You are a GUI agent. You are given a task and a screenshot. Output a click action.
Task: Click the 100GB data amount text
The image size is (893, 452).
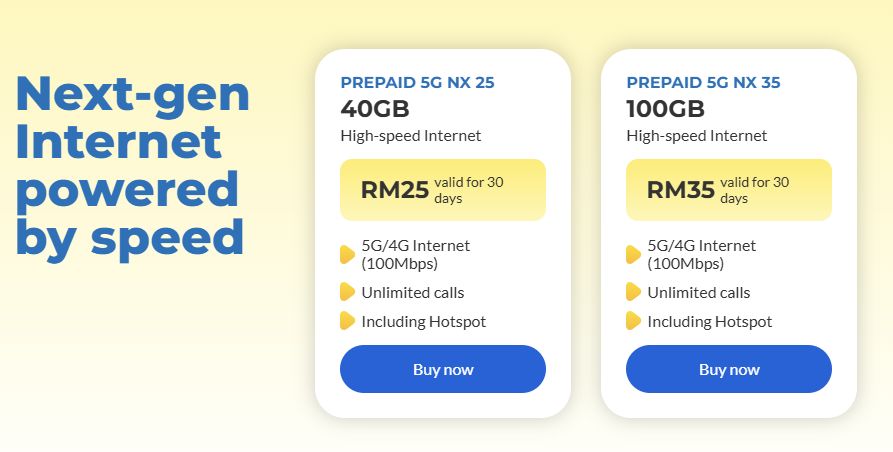tap(665, 109)
